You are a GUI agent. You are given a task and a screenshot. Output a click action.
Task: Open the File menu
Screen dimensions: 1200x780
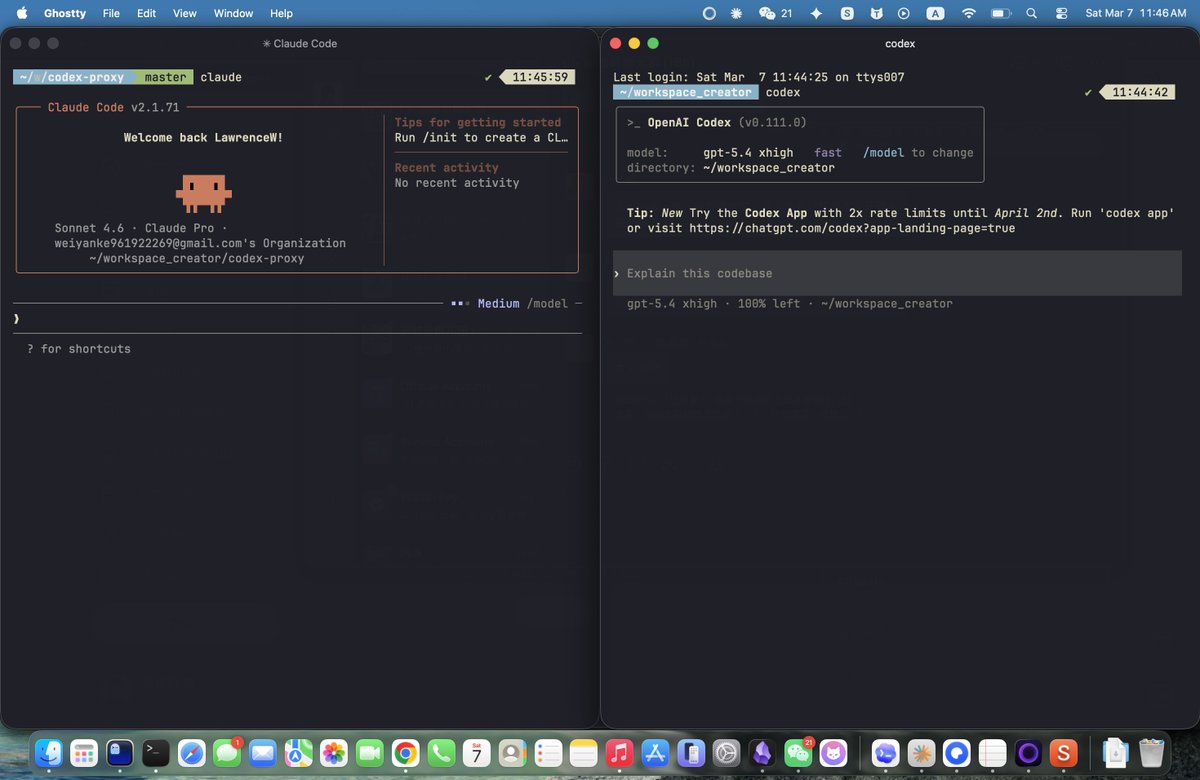(111, 13)
